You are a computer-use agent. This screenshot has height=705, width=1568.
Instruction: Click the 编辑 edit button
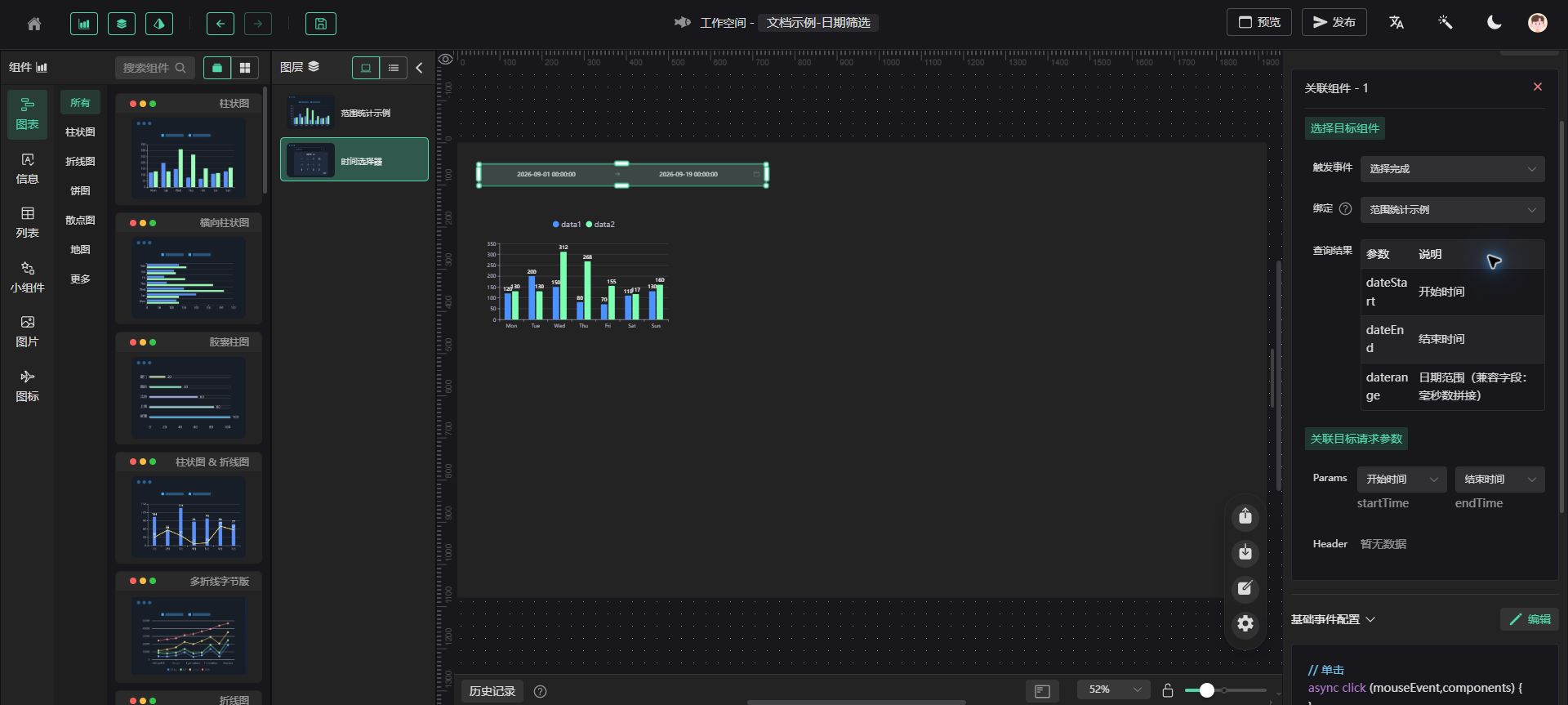[x=1530, y=619]
